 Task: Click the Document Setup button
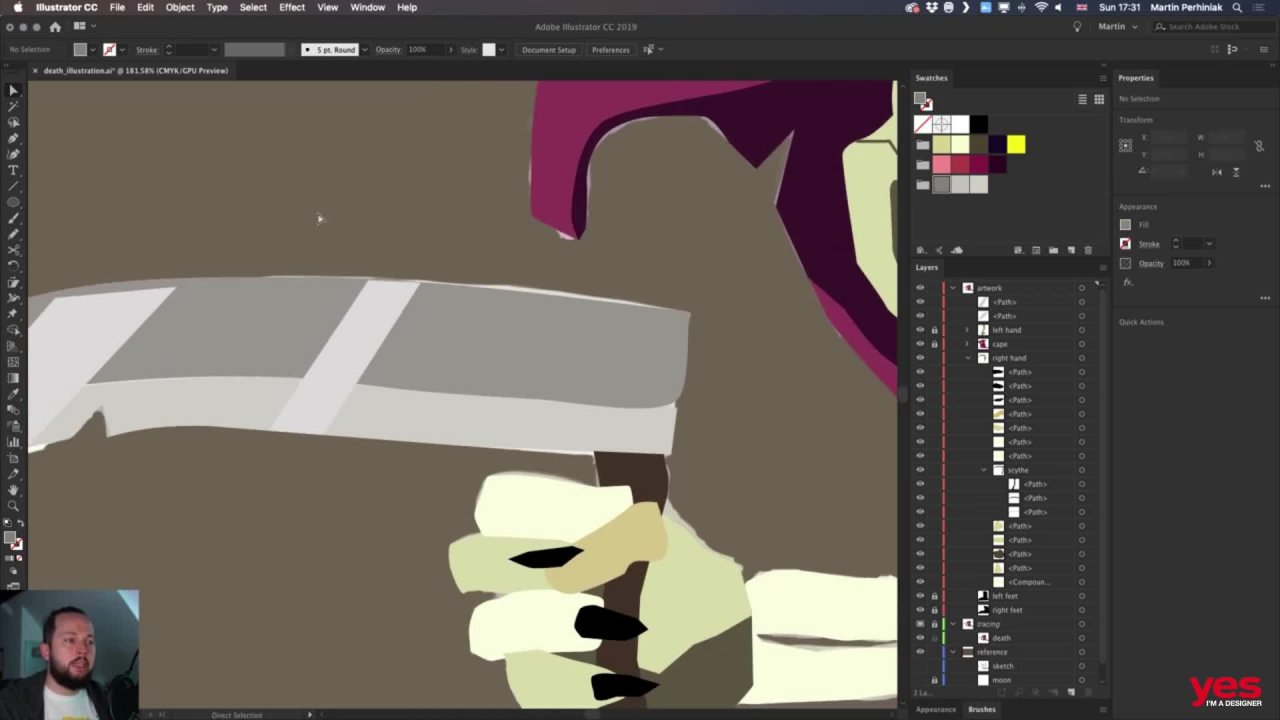pos(548,49)
